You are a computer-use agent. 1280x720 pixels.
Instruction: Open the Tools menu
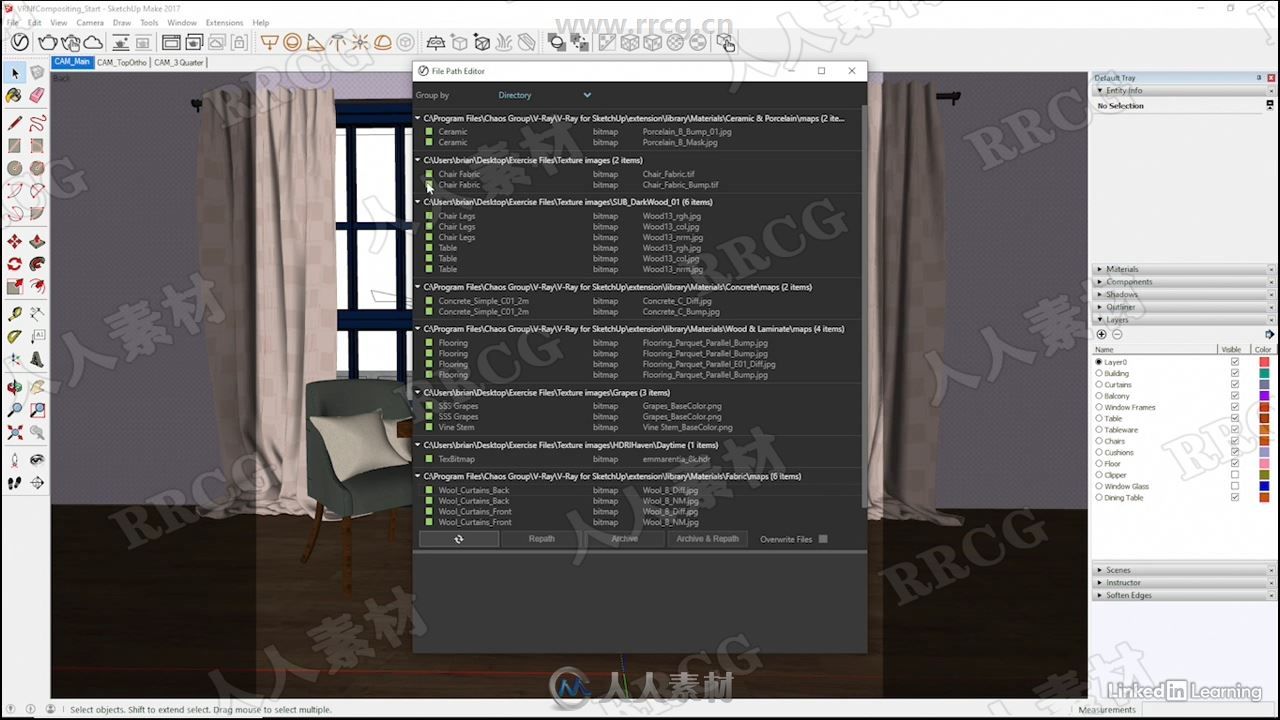[149, 22]
